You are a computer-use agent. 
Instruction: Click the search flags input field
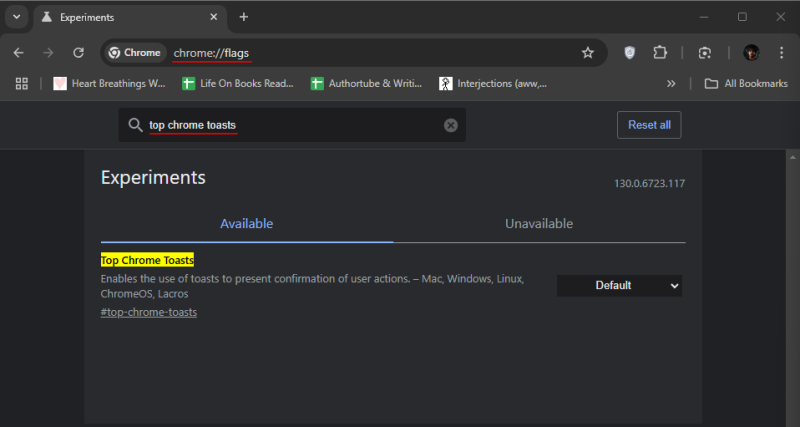pyautogui.click(x=290, y=125)
